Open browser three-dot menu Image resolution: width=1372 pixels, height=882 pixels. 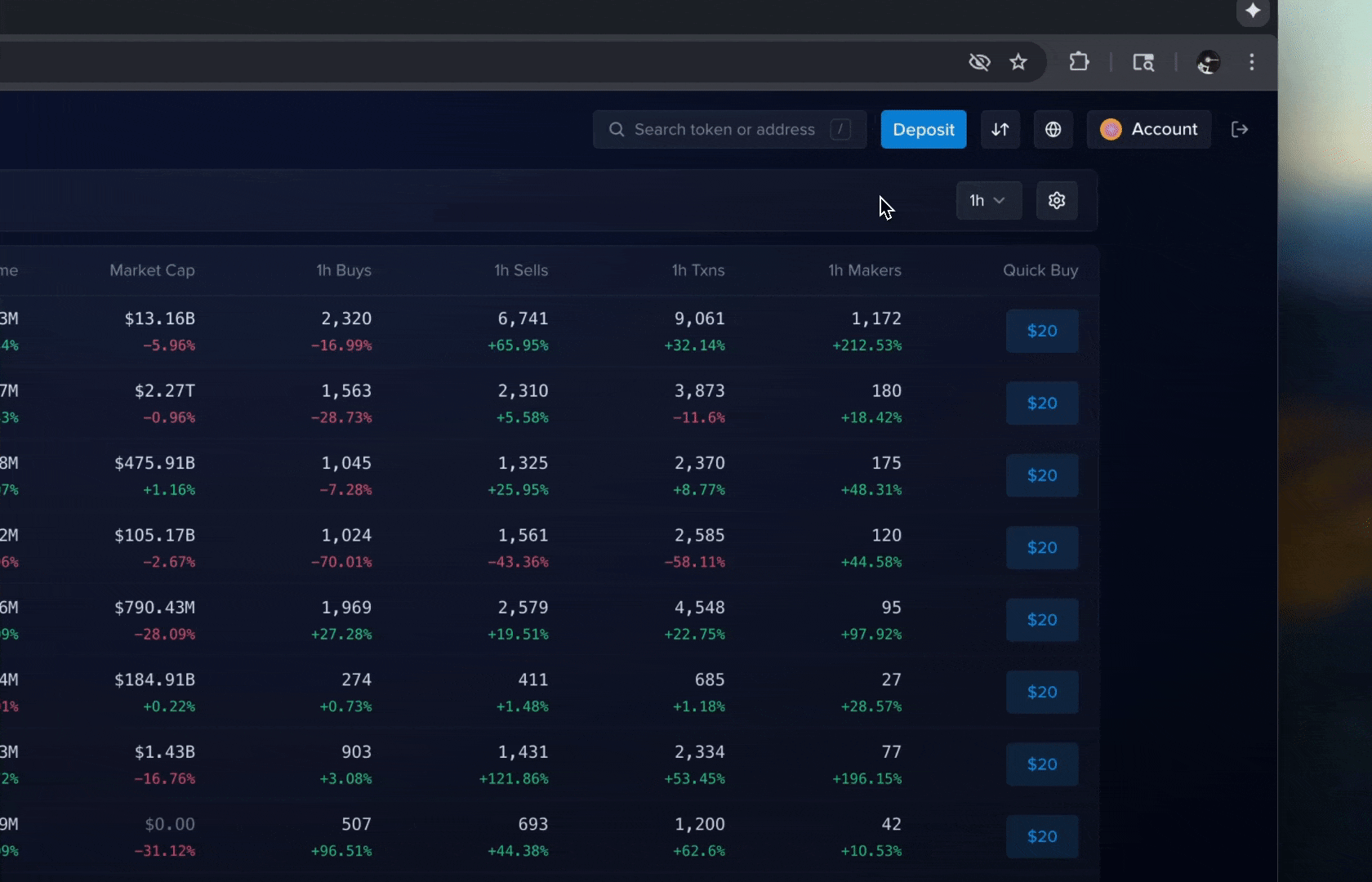[x=1251, y=62]
